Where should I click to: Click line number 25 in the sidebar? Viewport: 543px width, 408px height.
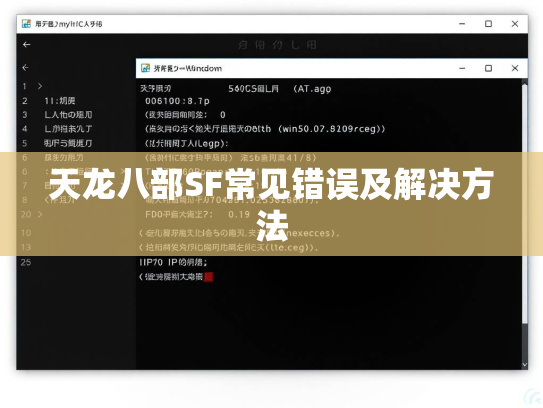click(x=26, y=262)
